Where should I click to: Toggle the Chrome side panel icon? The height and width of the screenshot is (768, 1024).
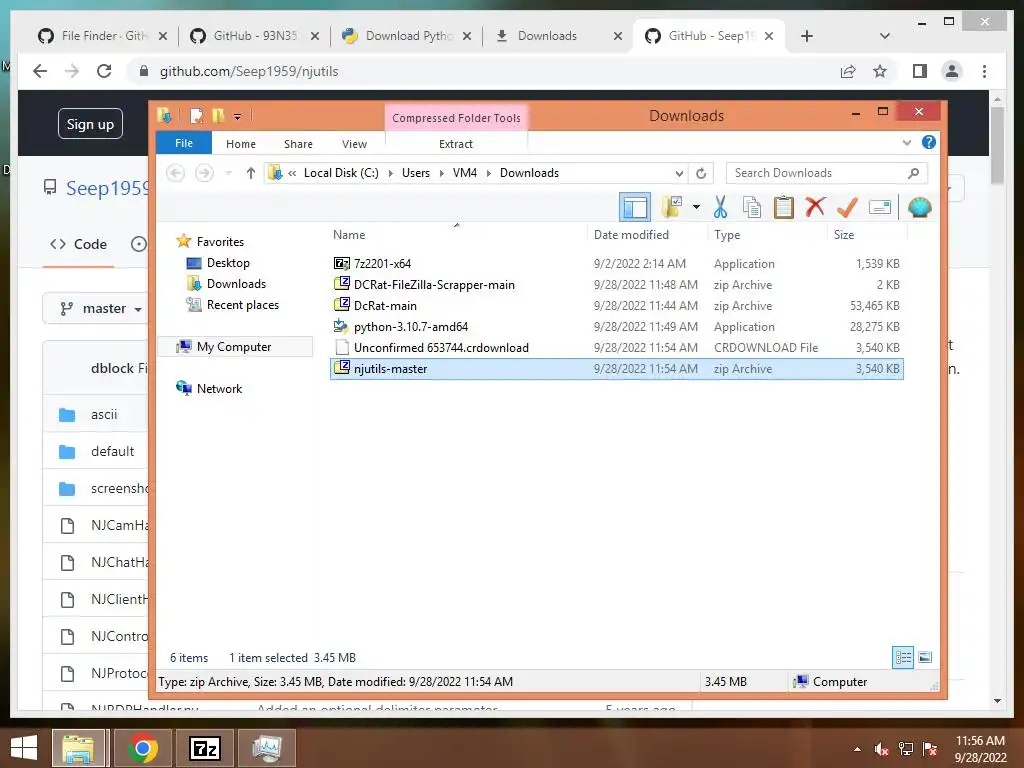pyautogui.click(x=920, y=71)
